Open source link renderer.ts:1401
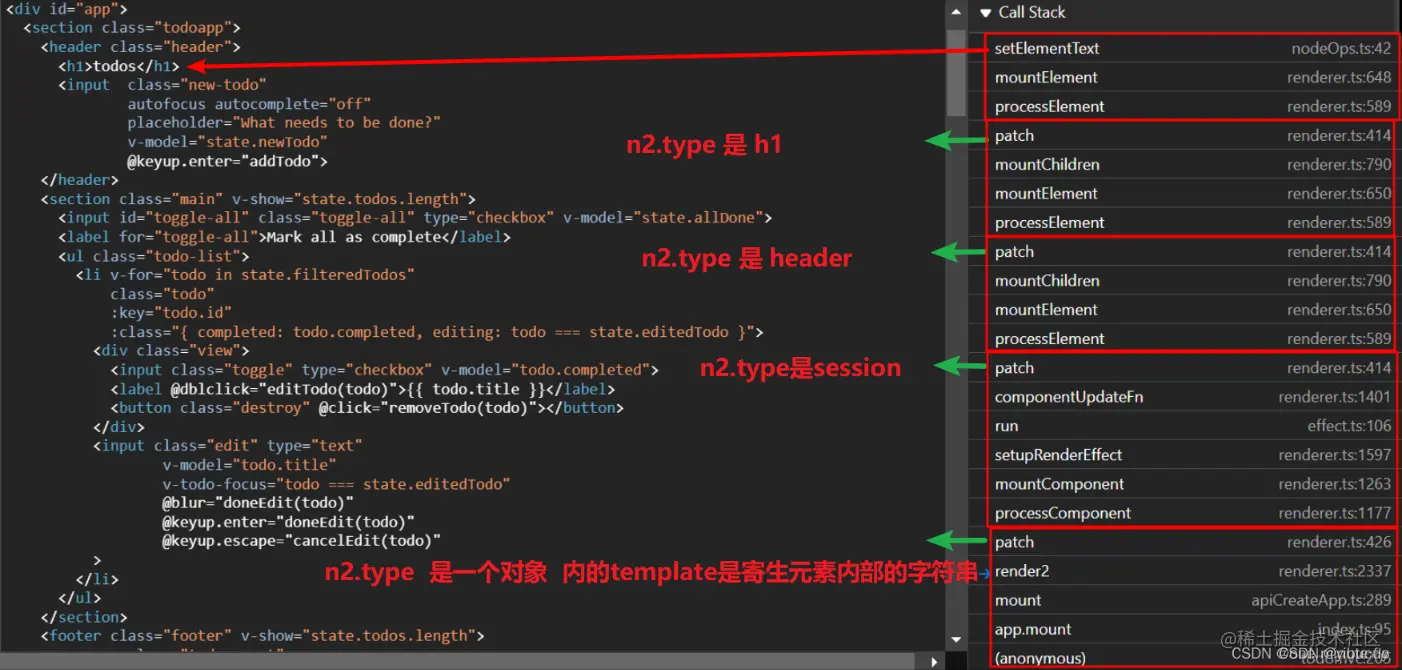Viewport: 1402px width, 670px height. click(x=1335, y=397)
